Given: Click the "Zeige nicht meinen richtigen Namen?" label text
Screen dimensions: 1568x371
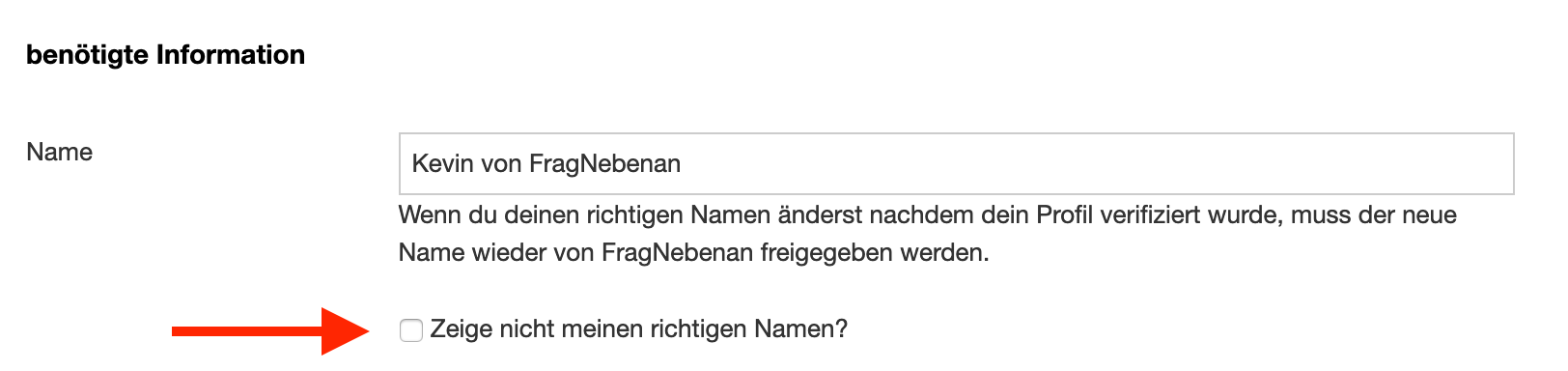Looking at the screenshot, I should coord(639,329).
